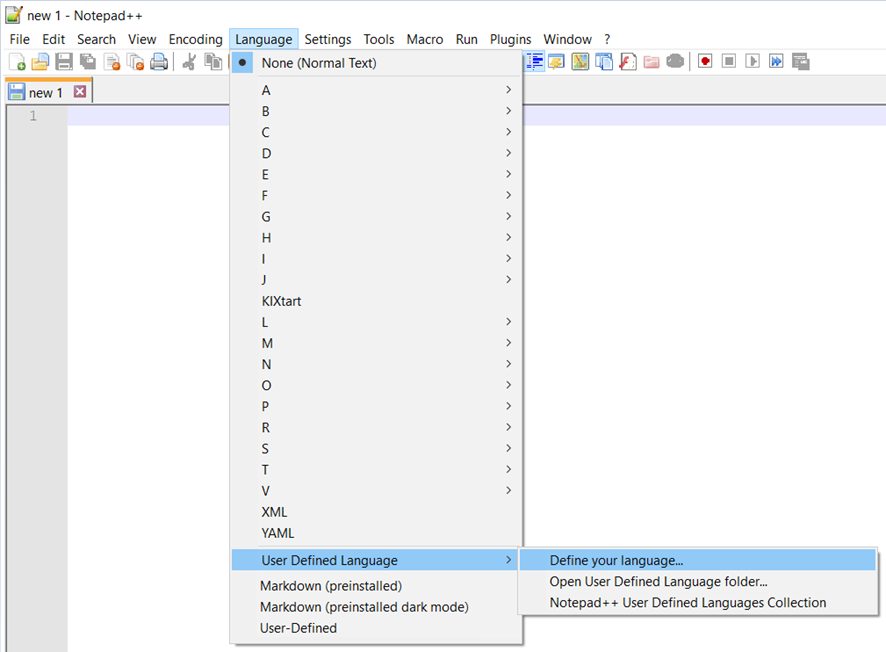Select Markdown (preinstalled dark mode) language

[376, 607]
